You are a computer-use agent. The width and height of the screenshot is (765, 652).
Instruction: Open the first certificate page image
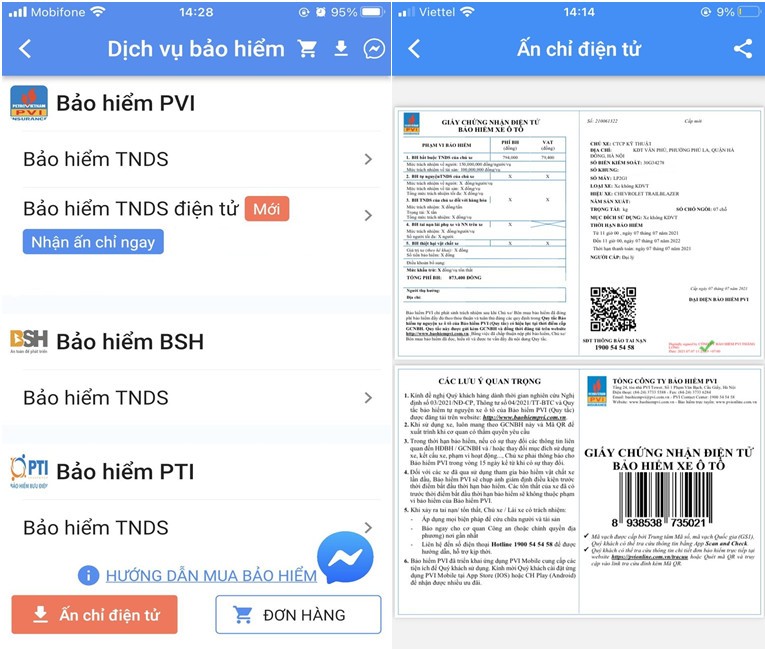coord(579,234)
